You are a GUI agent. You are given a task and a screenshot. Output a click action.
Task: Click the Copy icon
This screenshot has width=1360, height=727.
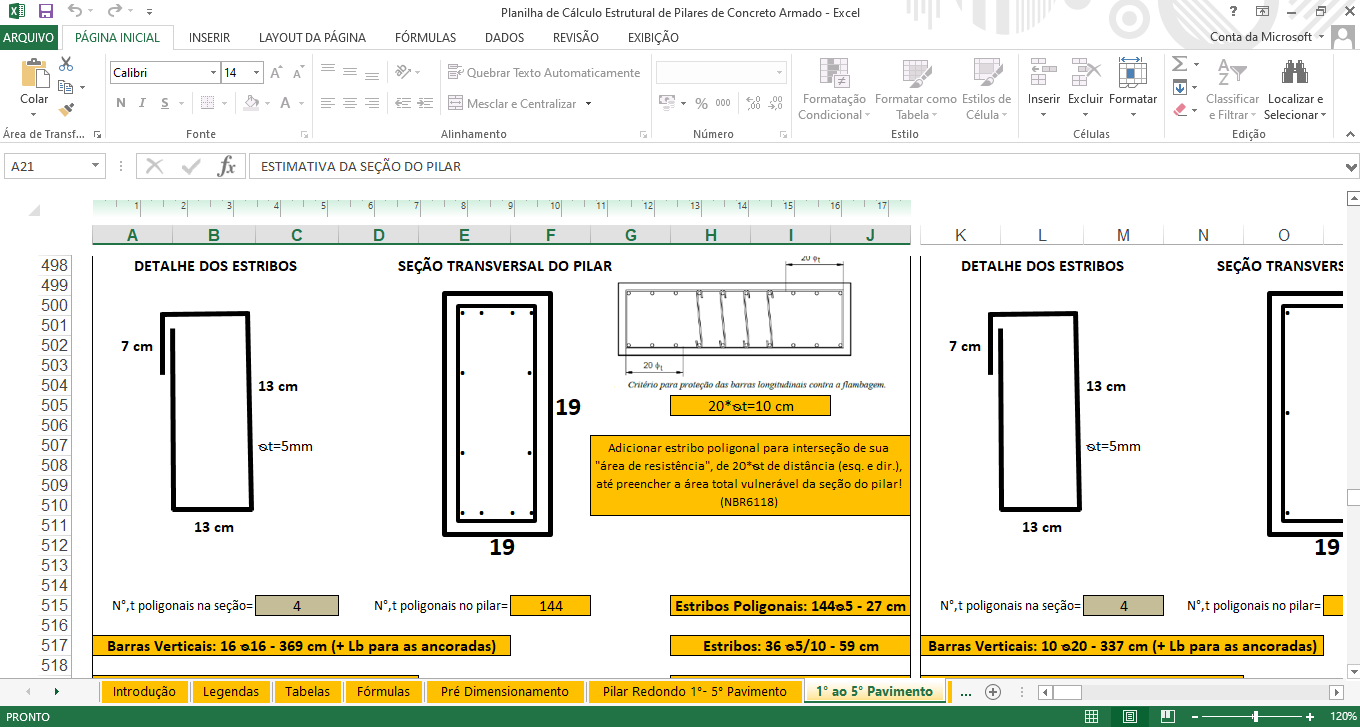[x=66, y=87]
